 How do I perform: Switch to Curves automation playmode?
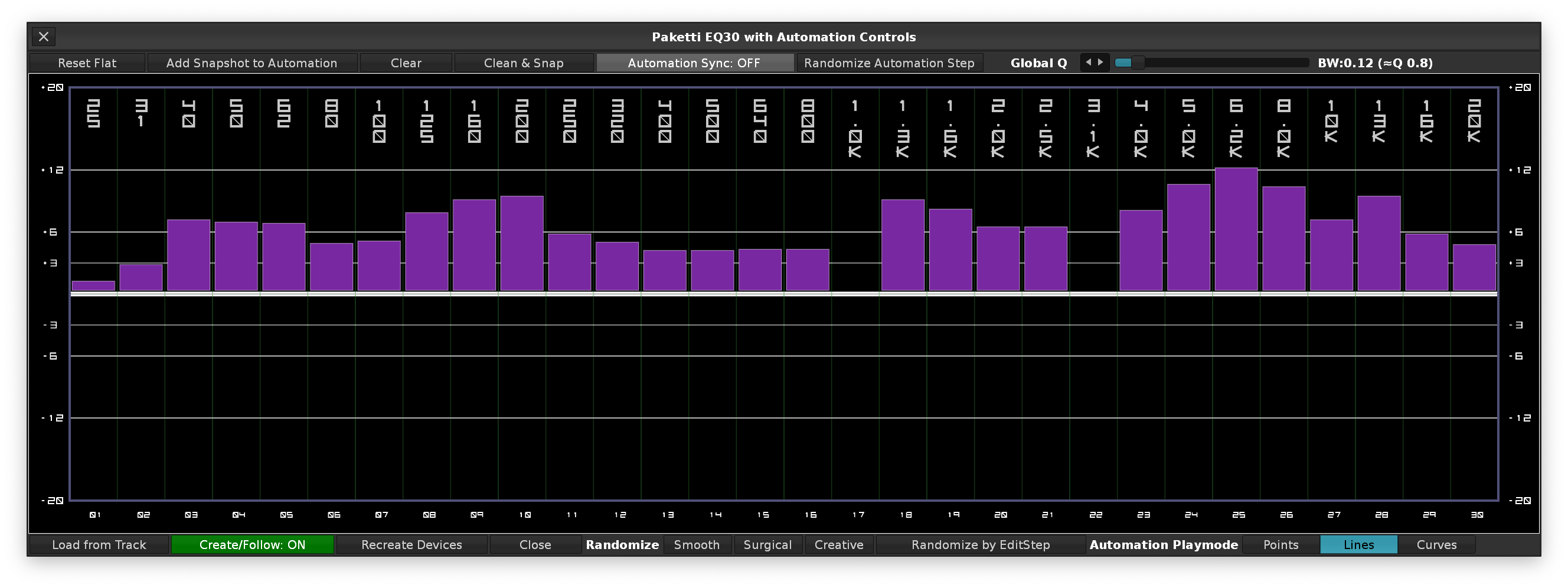(1436, 545)
